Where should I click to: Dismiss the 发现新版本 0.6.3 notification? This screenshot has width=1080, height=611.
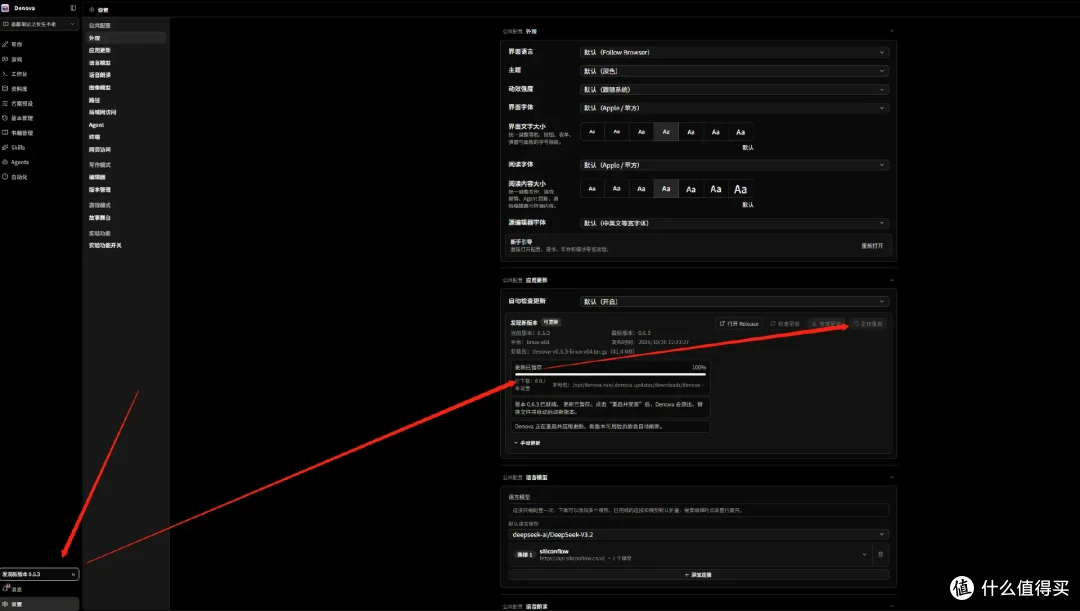[73, 574]
